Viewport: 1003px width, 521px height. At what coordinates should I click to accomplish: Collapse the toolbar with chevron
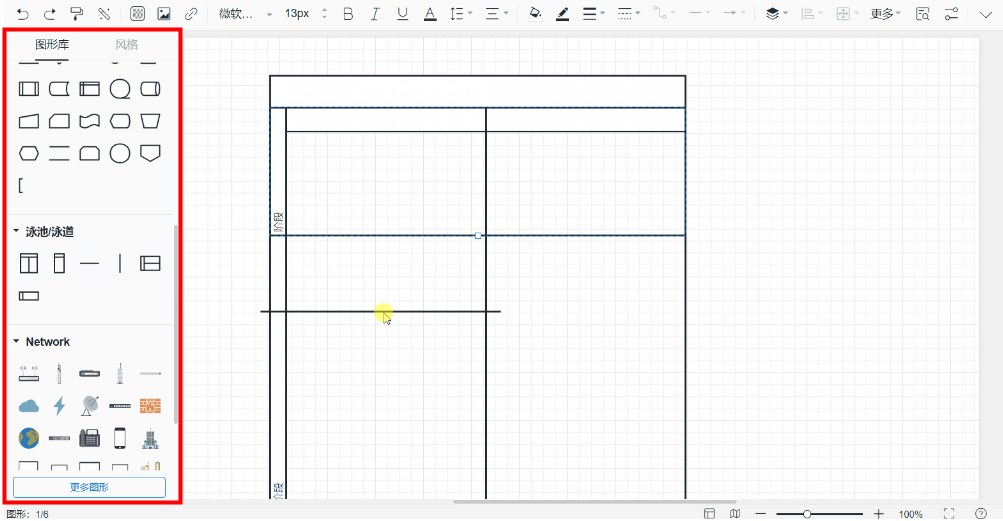(985, 14)
